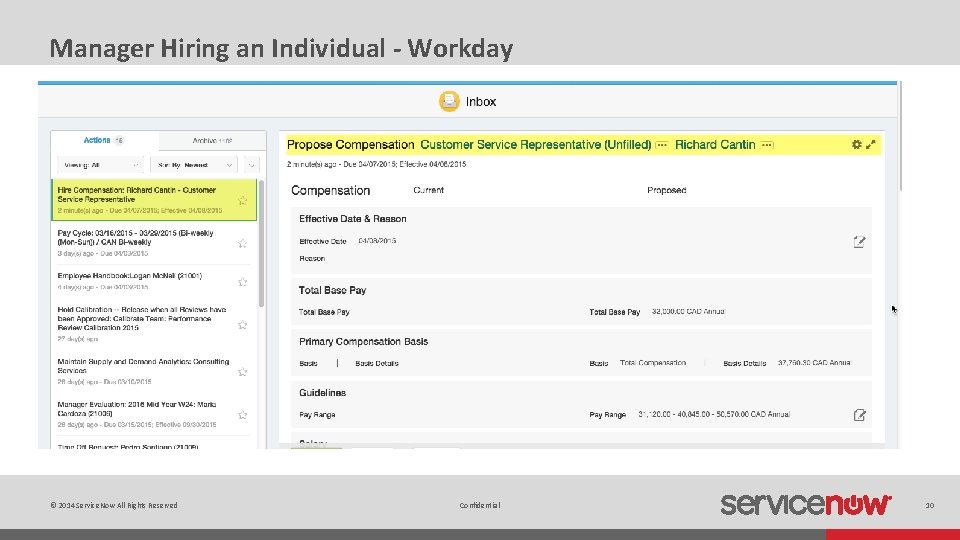Switch to the Actions tab
Image resolution: width=960 pixels, height=540 pixels.
point(104,140)
